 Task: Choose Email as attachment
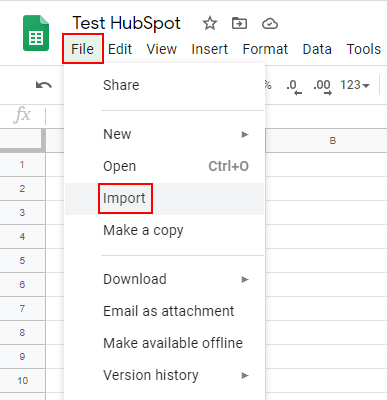pyautogui.click(x=165, y=311)
